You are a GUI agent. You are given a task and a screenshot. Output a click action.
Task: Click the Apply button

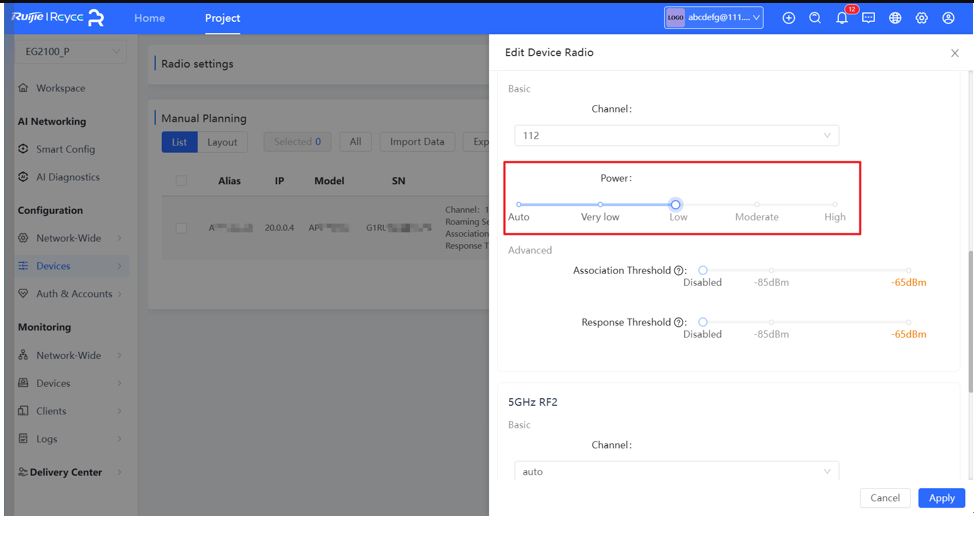coord(941,498)
